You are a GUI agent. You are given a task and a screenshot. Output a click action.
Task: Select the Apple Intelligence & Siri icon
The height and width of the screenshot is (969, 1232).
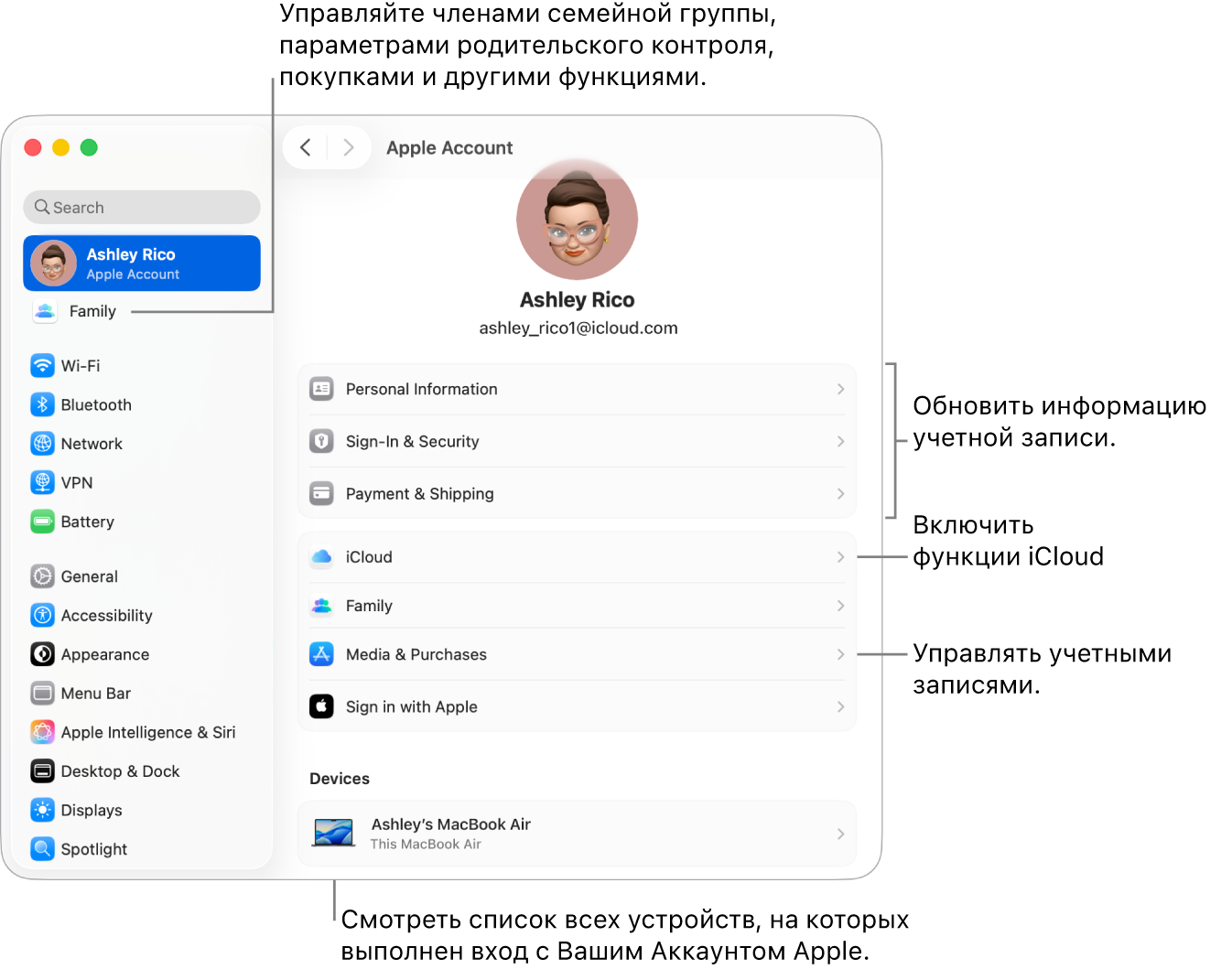(42, 732)
